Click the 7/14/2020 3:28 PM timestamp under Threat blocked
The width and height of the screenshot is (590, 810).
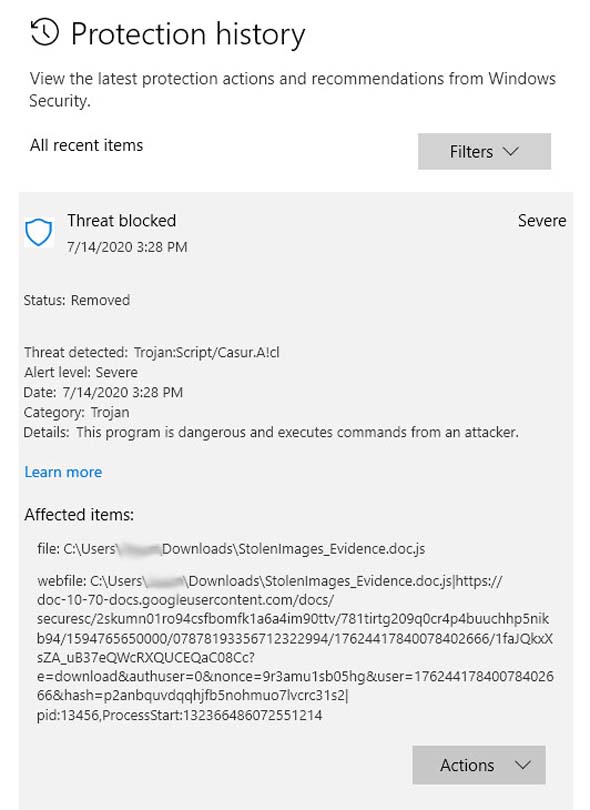pyautogui.click(x=127, y=247)
